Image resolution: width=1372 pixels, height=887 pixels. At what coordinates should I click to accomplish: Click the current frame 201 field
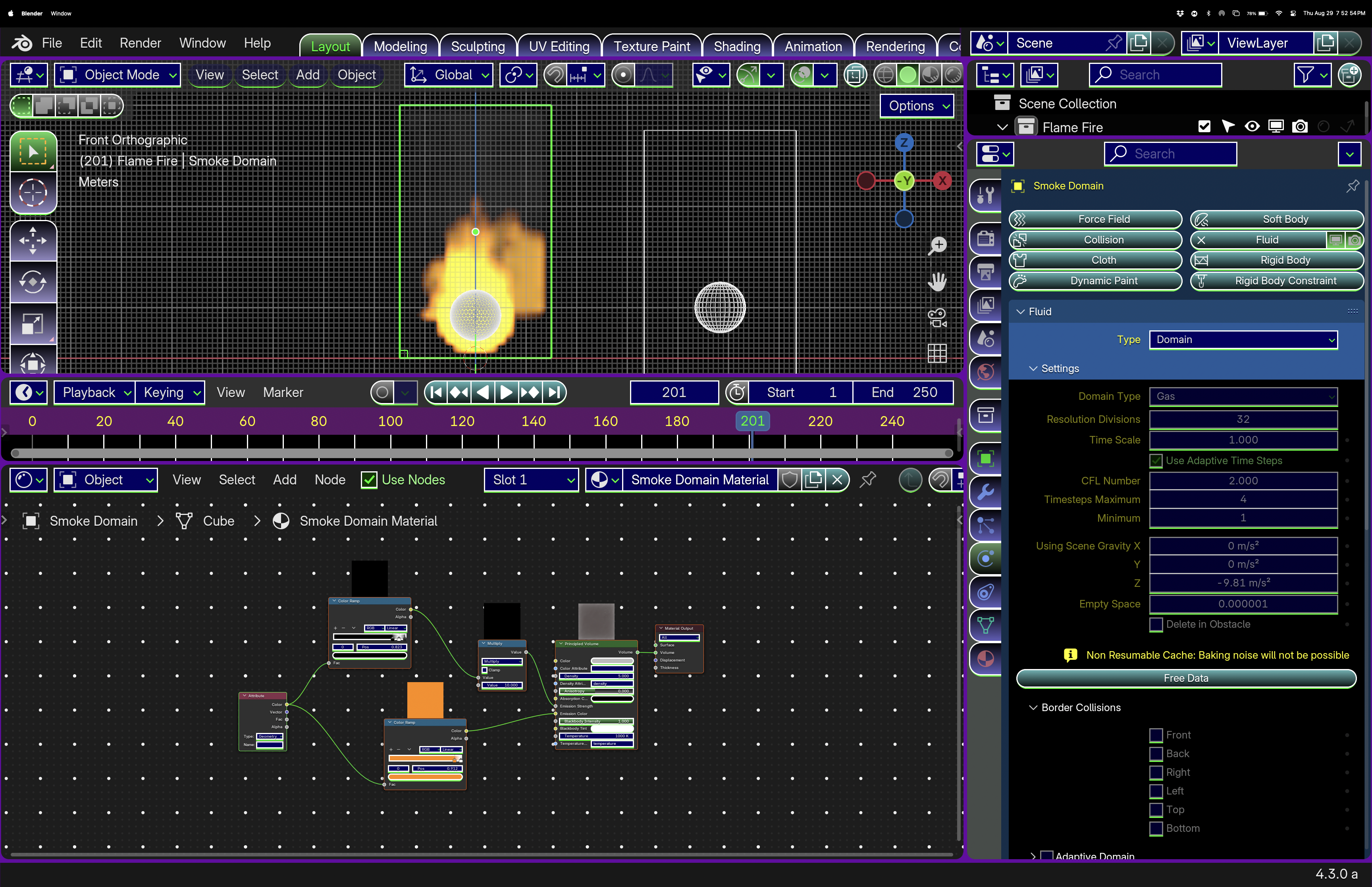674,393
